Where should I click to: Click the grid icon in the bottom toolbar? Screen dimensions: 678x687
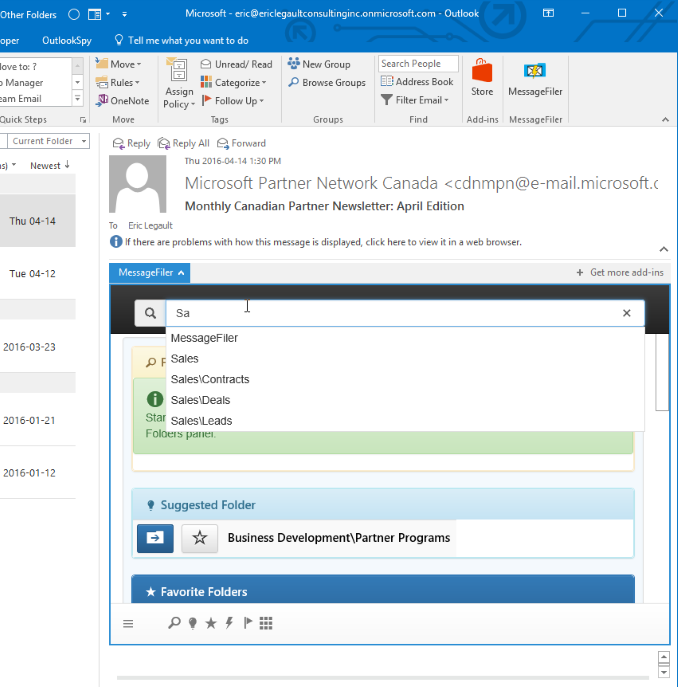(x=266, y=623)
